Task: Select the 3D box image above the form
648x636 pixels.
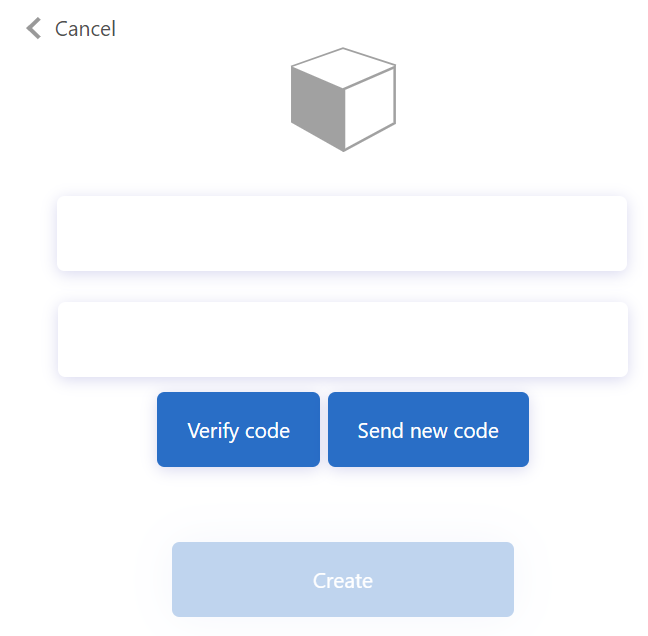Action: pyautogui.click(x=343, y=99)
